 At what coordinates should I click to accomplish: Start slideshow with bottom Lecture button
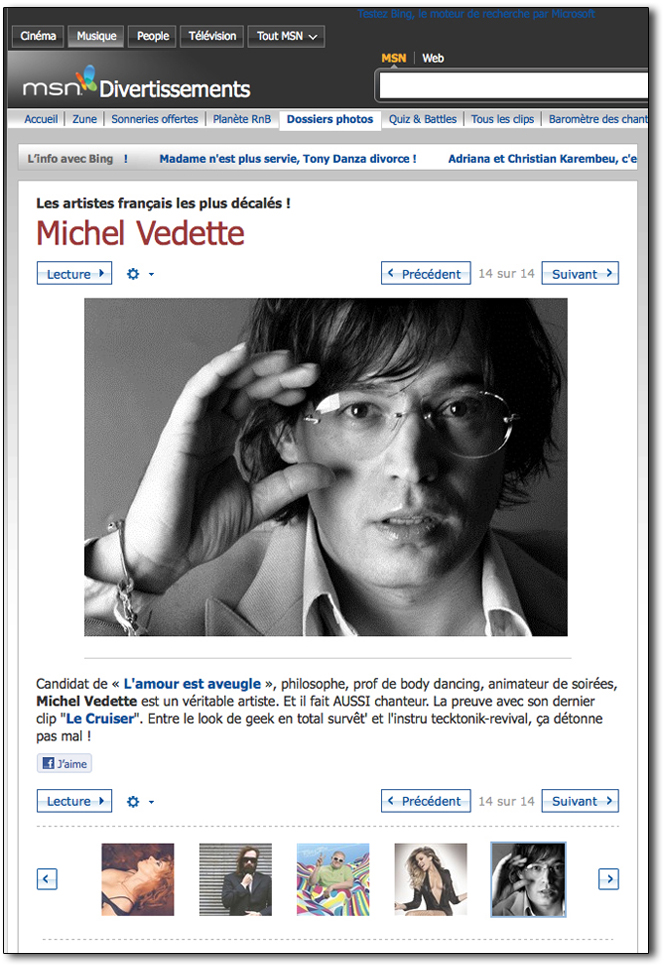(74, 801)
